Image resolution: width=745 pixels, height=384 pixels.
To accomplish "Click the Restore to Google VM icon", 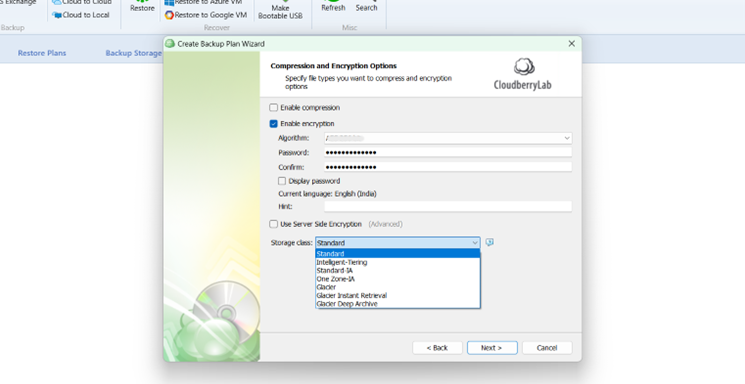I will tap(169, 15).
